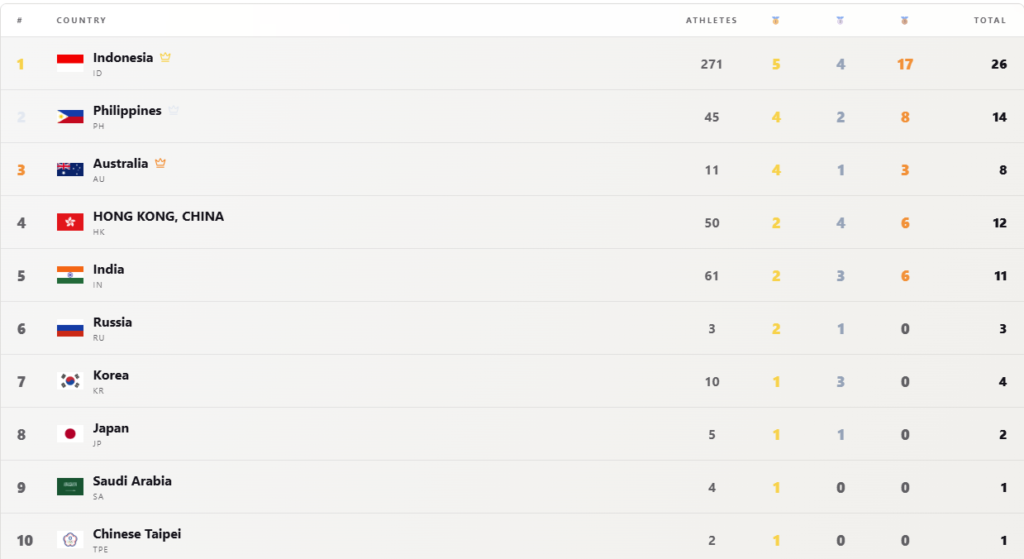Click the bronze medal column header icon
This screenshot has height=559, width=1024.
(904, 20)
